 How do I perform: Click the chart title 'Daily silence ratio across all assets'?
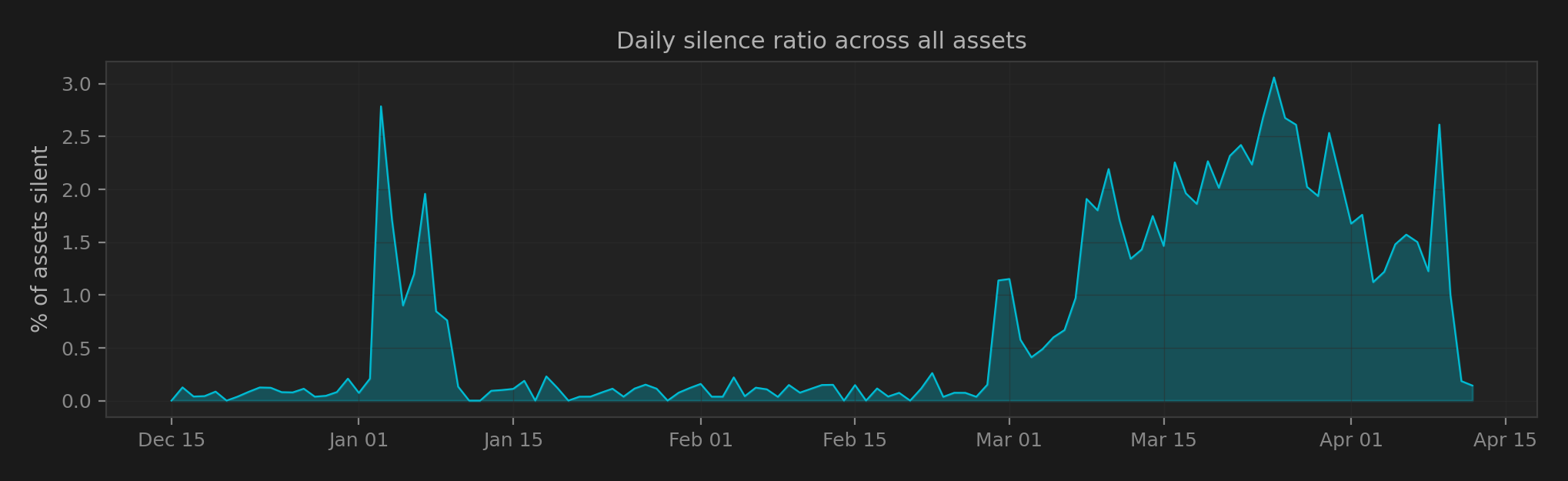pyautogui.click(x=821, y=41)
